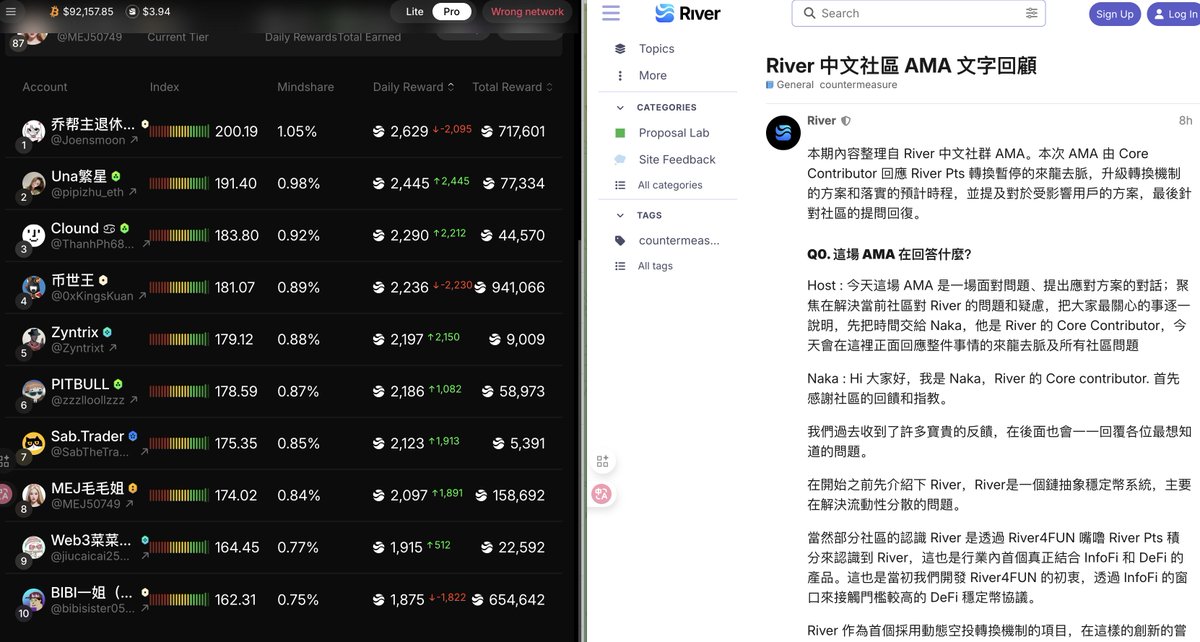Click the Sign Up button
Viewport: 1200px width, 642px height.
click(x=1114, y=14)
